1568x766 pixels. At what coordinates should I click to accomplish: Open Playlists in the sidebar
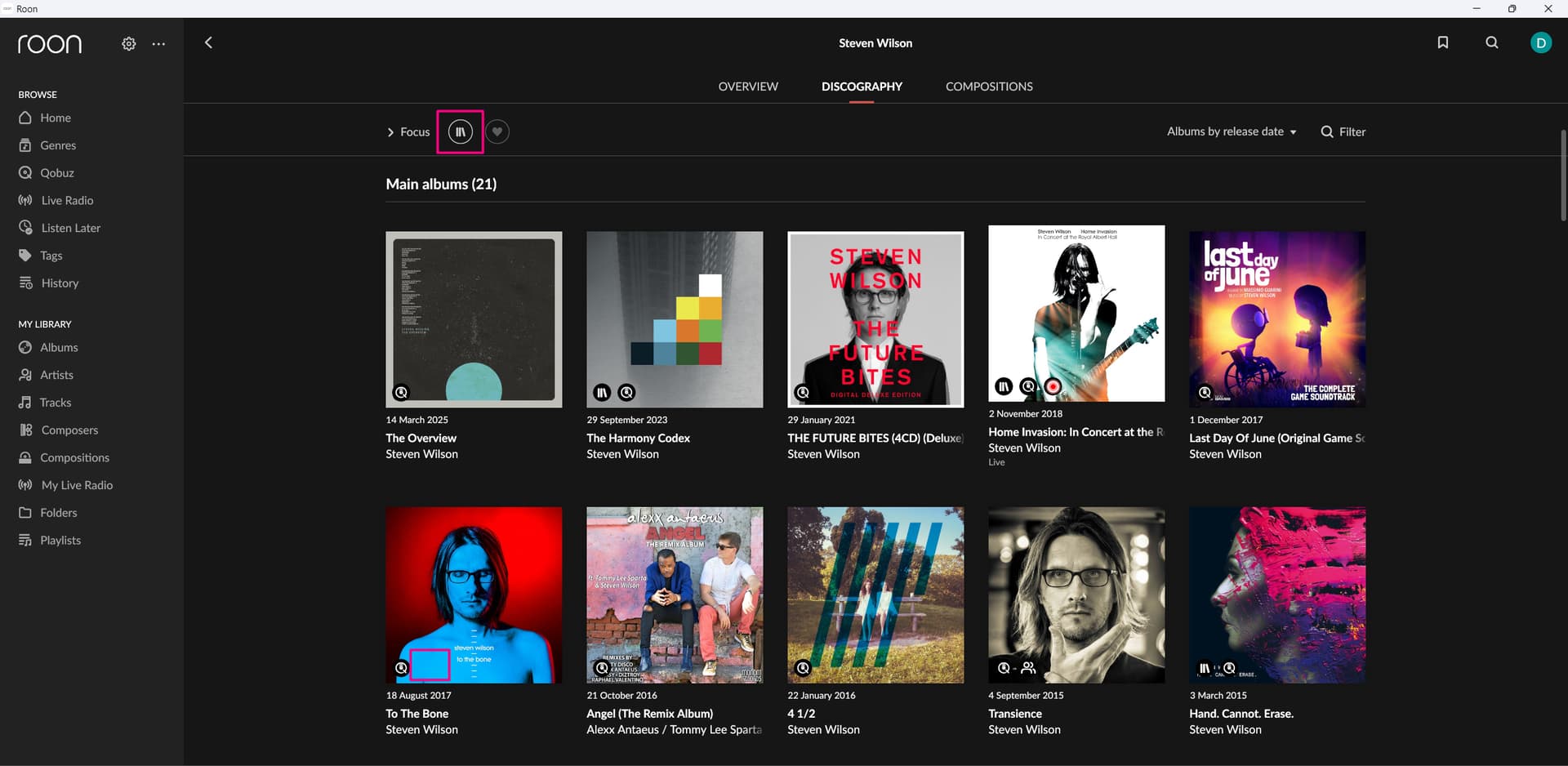click(x=60, y=541)
